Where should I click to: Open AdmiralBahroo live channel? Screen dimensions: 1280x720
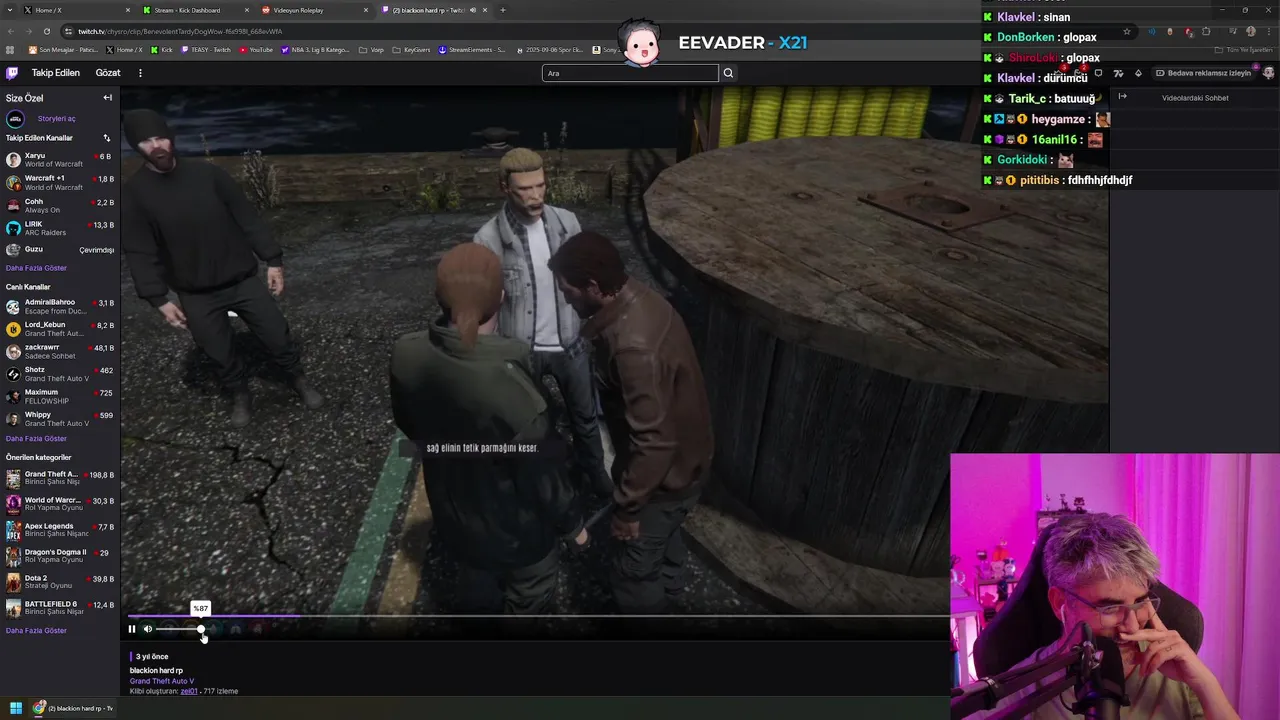pyautogui.click(x=60, y=306)
